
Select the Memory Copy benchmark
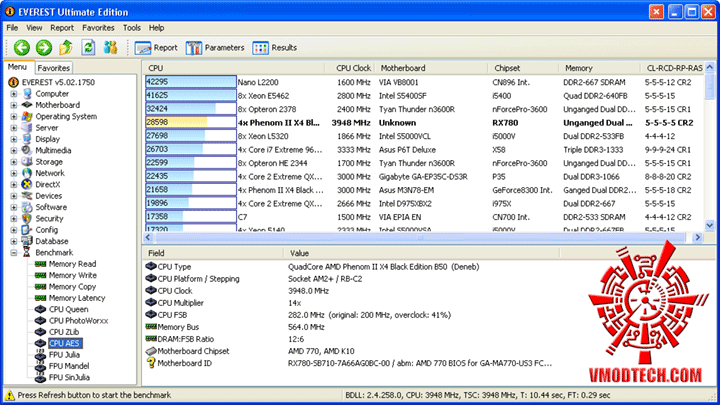click(x=72, y=287)
